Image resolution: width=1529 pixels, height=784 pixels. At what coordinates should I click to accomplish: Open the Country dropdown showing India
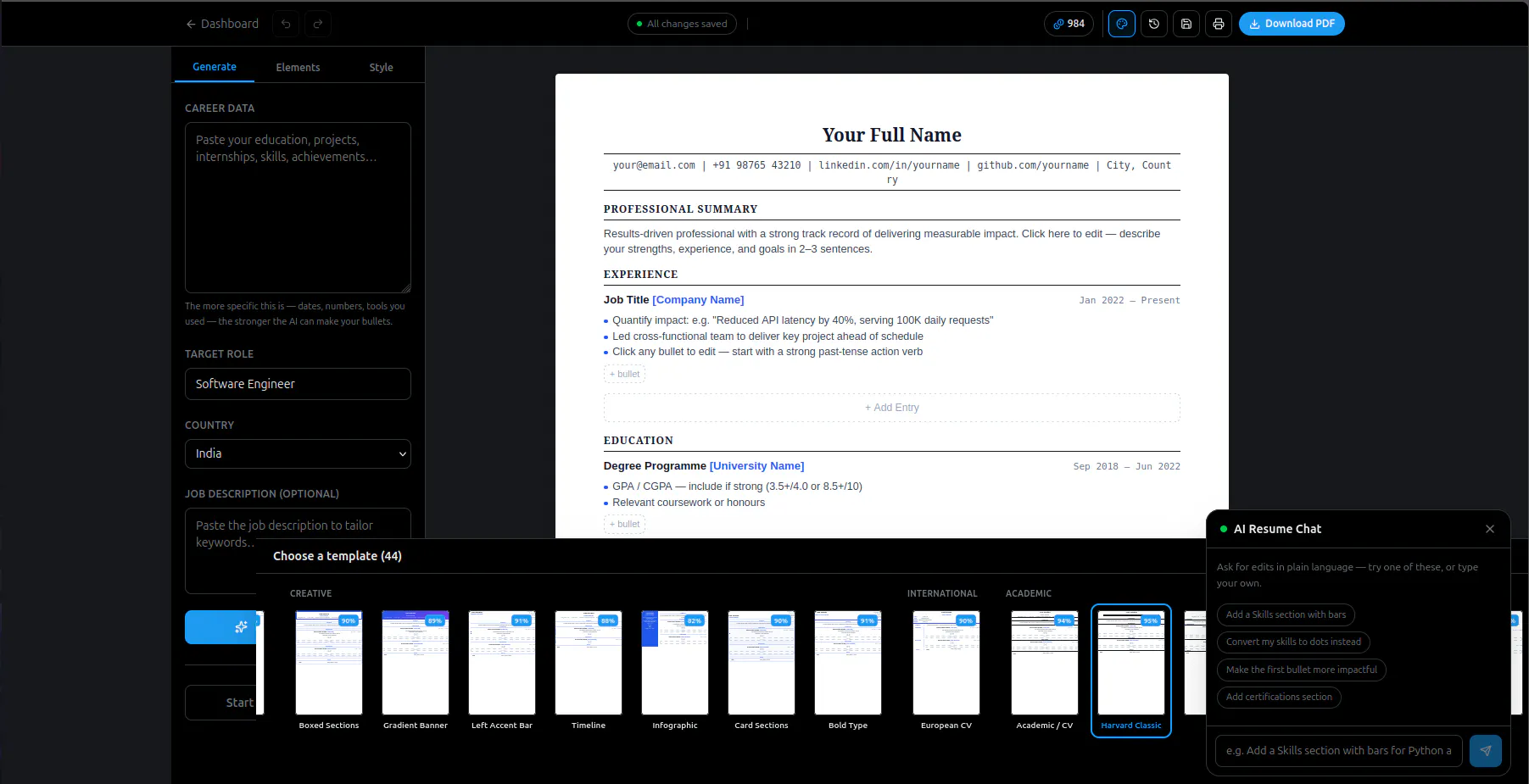[298, 453]
